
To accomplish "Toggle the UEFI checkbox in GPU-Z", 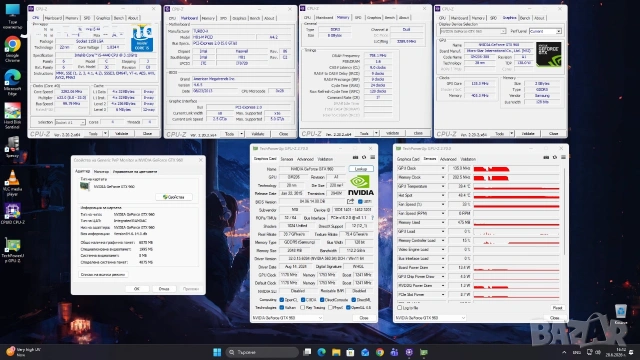I will tap(360, 202).
